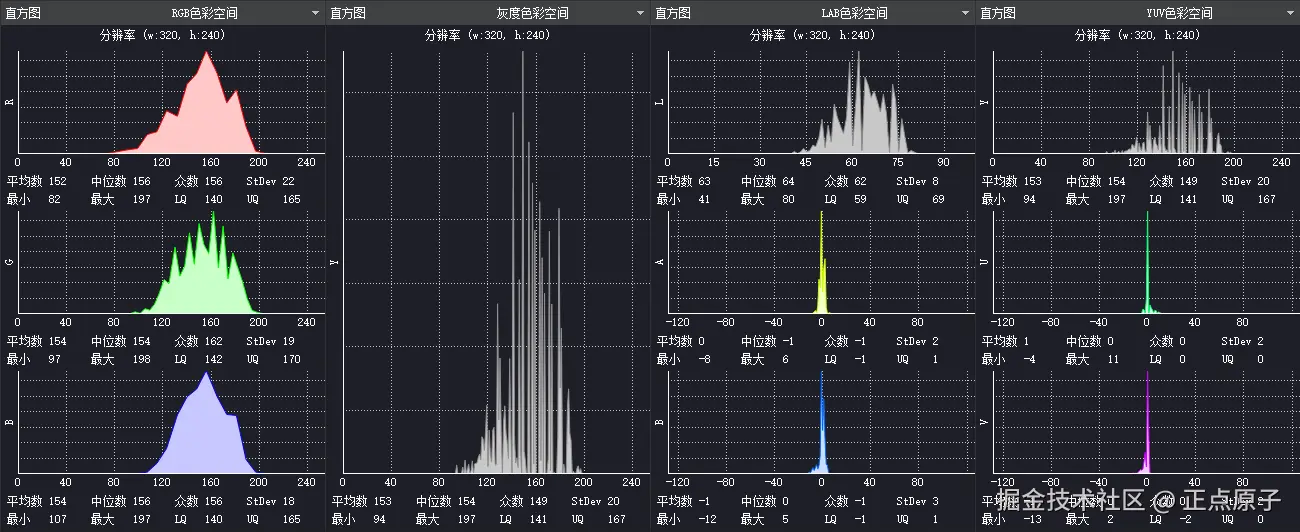Click the 直方图 label in the grayscale panel header
Screen dimensions: 1300x532
click(x=347, y=13)
